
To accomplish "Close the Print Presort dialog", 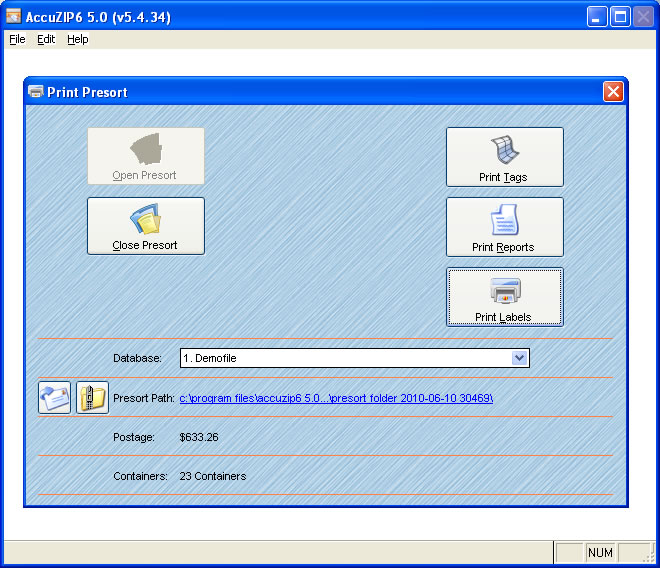I will coord(613,91).
